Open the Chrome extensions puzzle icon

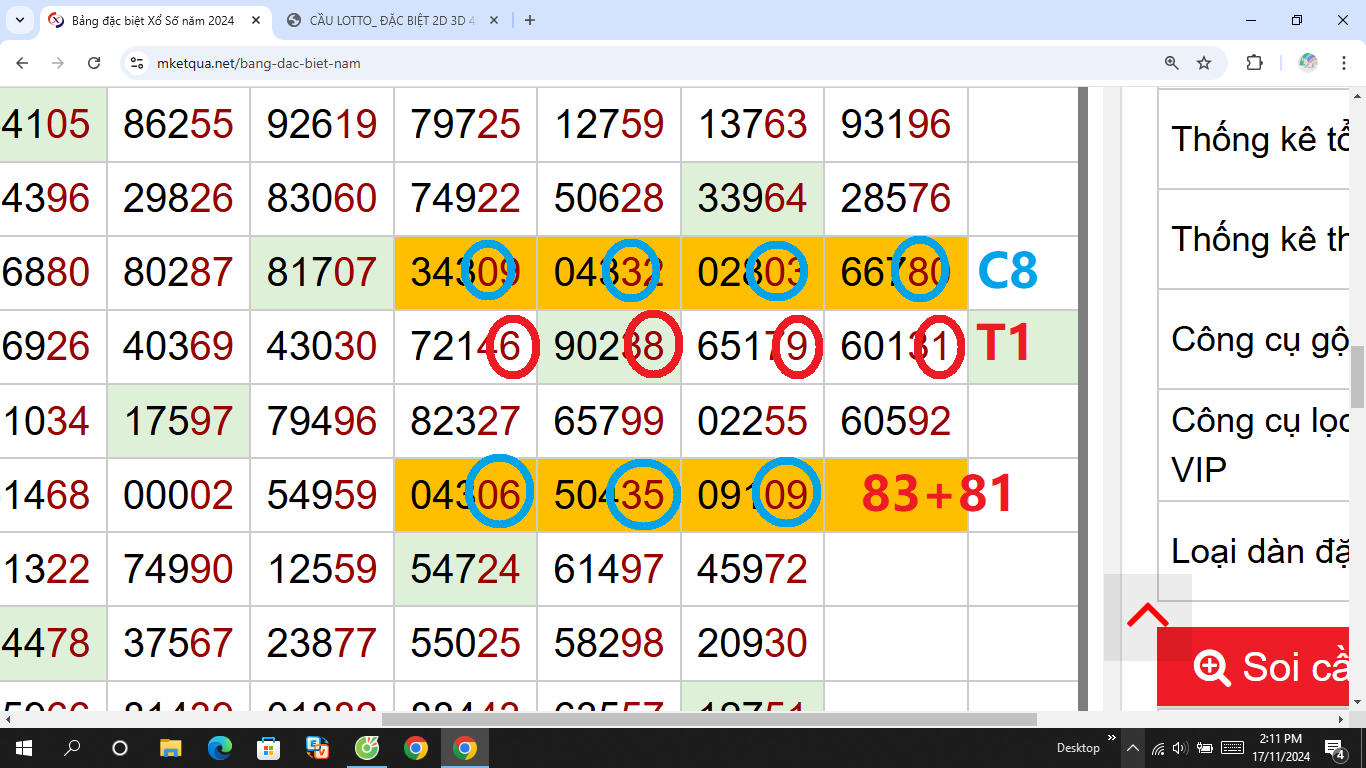1253,61
